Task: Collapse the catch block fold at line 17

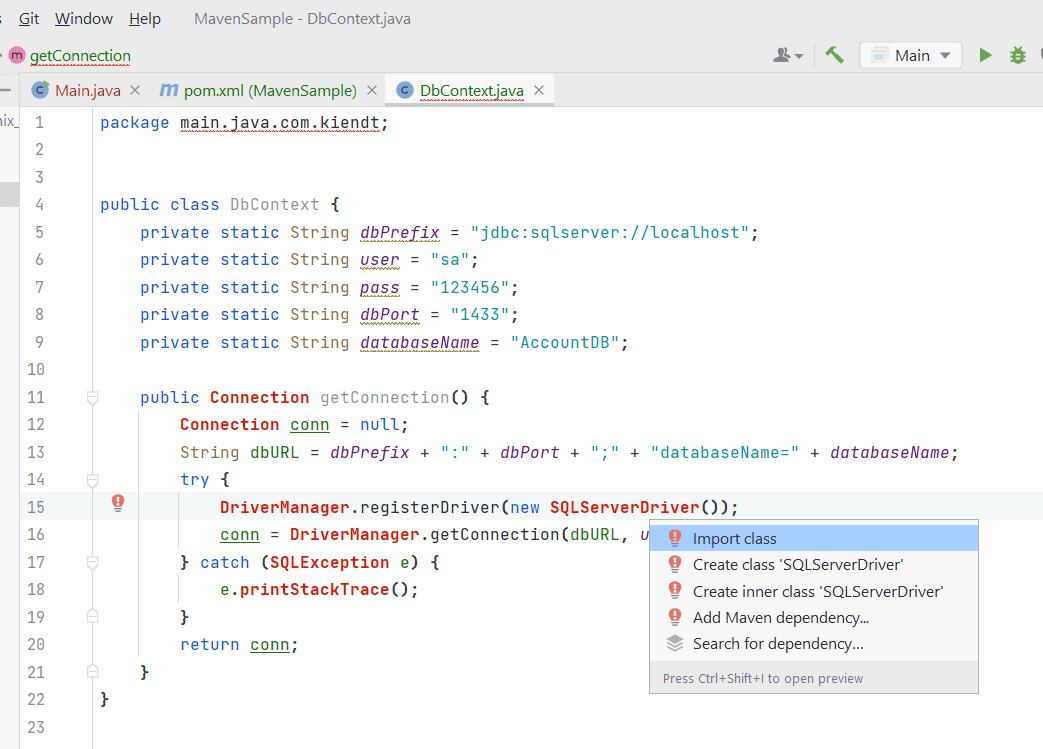Action: (x=93, y=563)
